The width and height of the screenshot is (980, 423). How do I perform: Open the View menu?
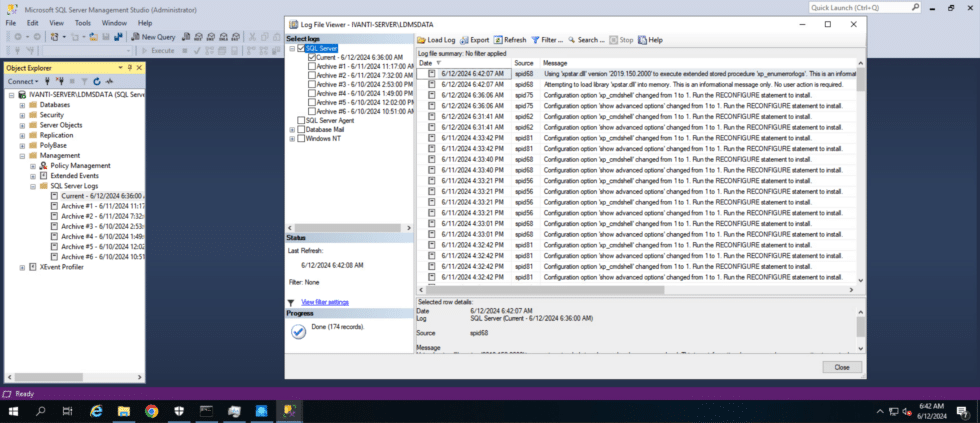coord(55,22)
